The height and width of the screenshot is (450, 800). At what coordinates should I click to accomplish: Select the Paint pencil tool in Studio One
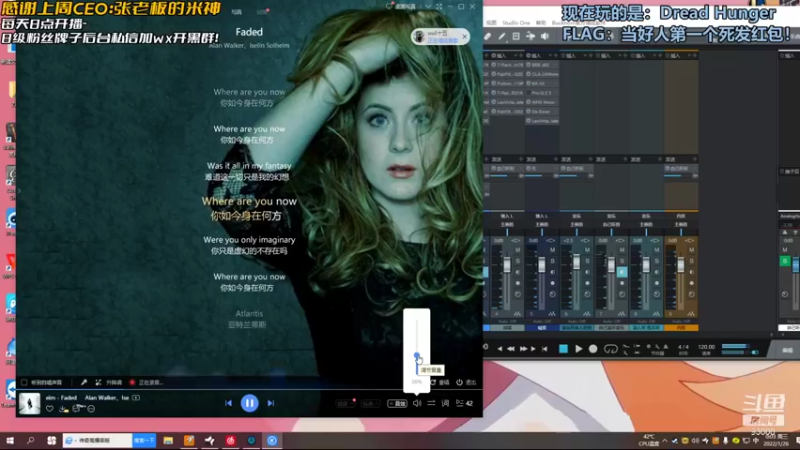tap(502, 36)
